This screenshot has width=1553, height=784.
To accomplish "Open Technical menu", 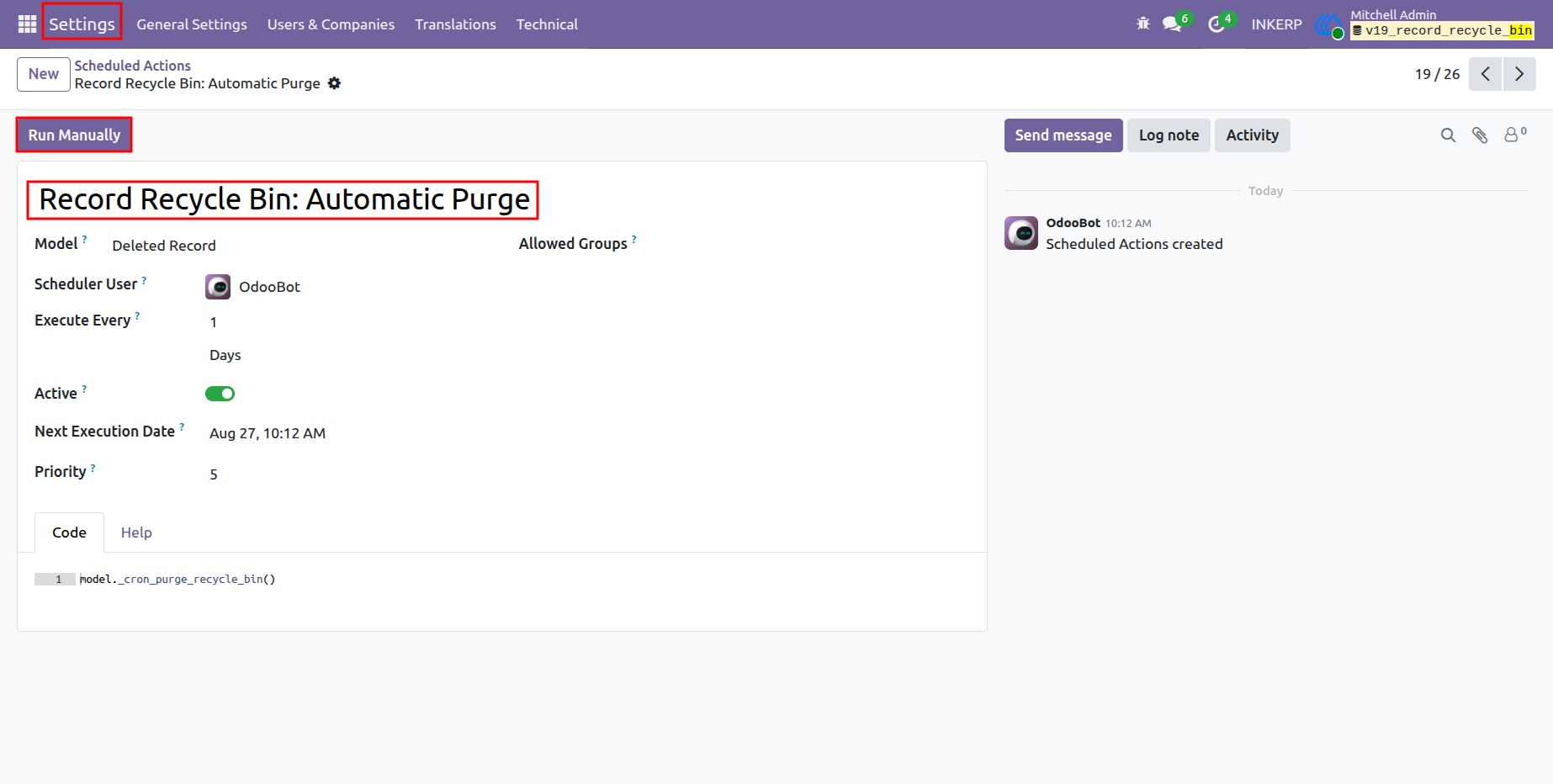I will pyautogui.click(x=547, y=24).
